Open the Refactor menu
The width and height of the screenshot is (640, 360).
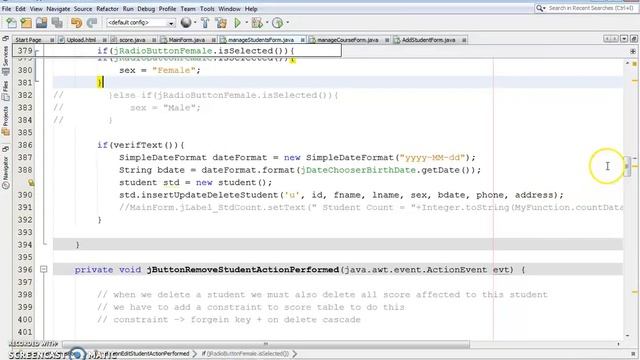[107, 9]
